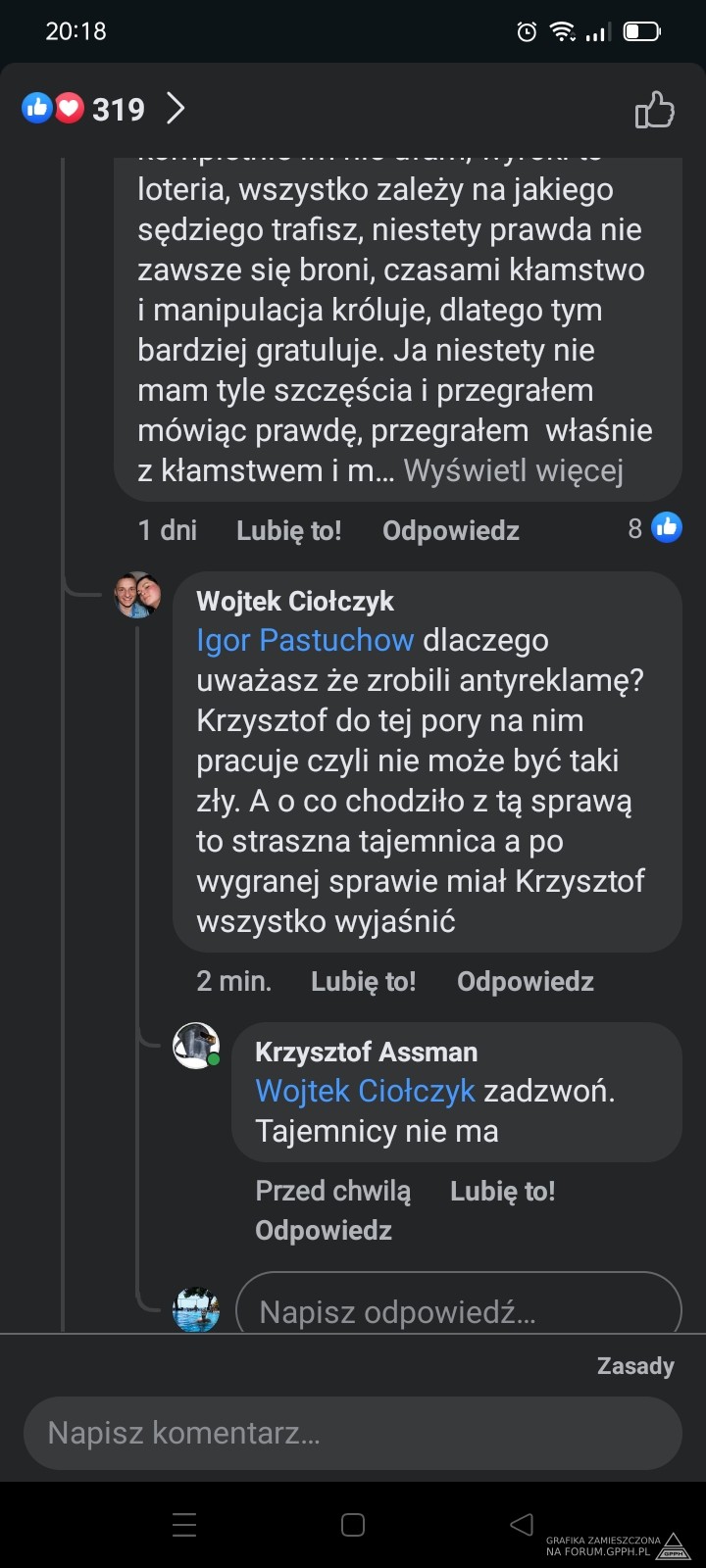Tap the Android back navigation icon
This screenshot has width=706, height=1568.
click(522, 1524)
